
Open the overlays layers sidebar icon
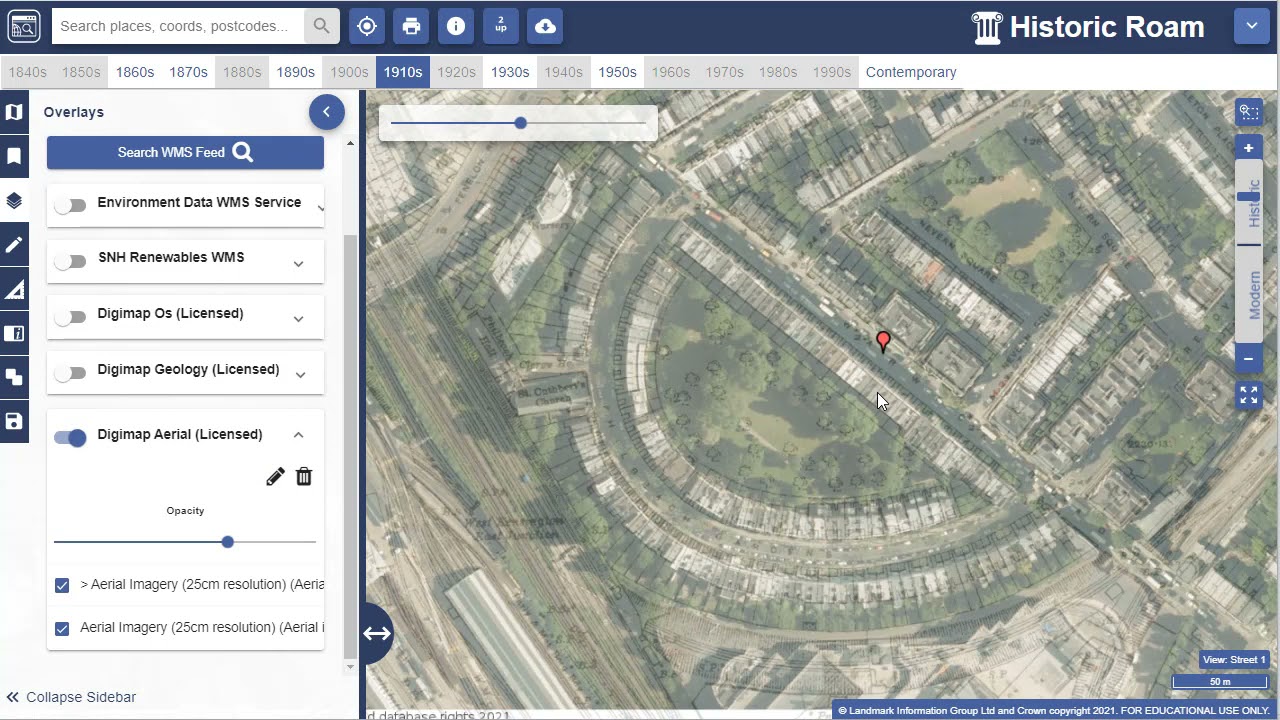click(x=14, y=201)
